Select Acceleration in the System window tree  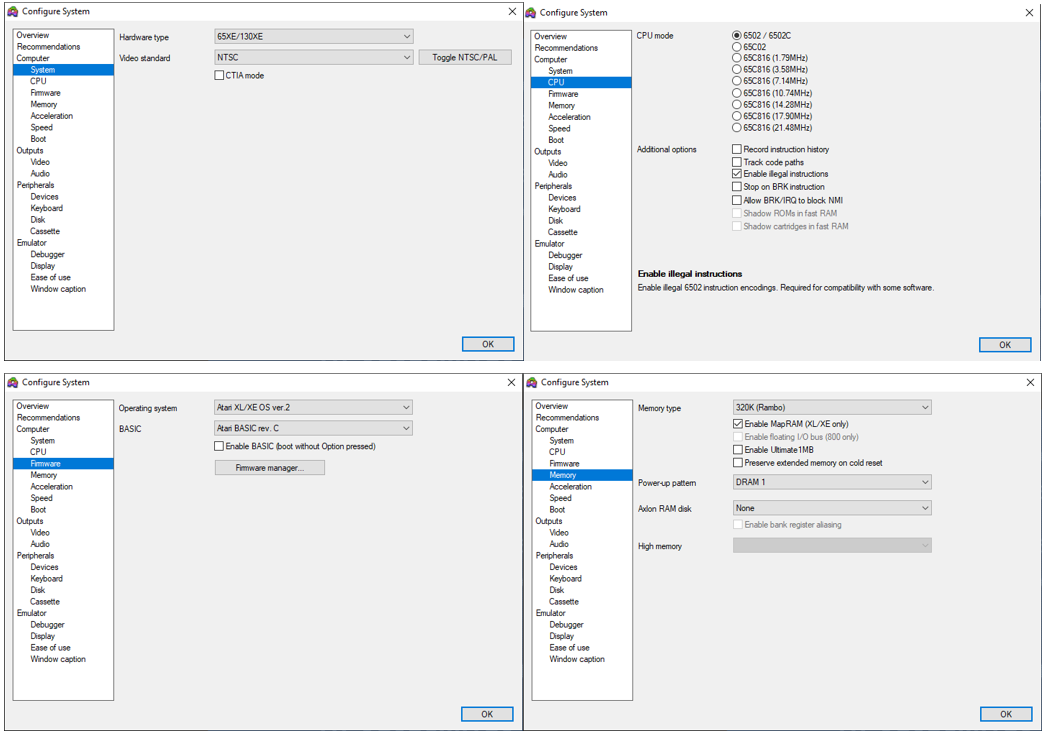click(x=51, y=116)
